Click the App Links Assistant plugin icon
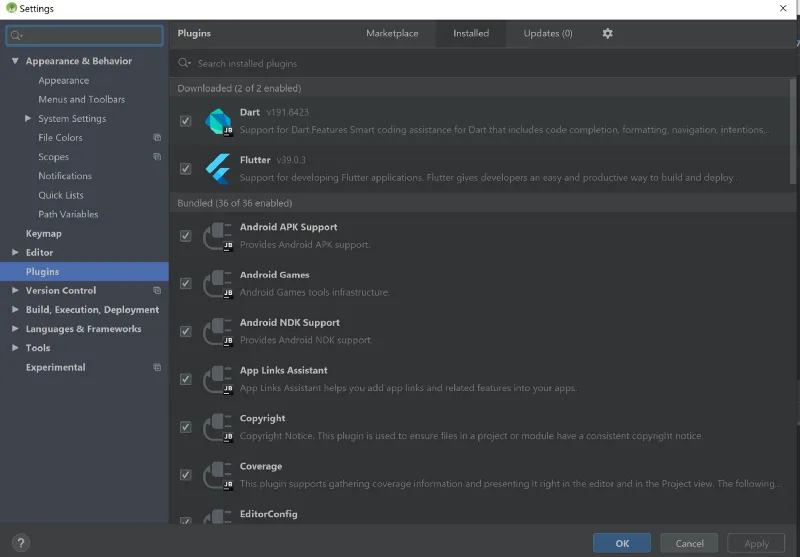800x557 pixels. pyautogui.click(x=218, y=380)
